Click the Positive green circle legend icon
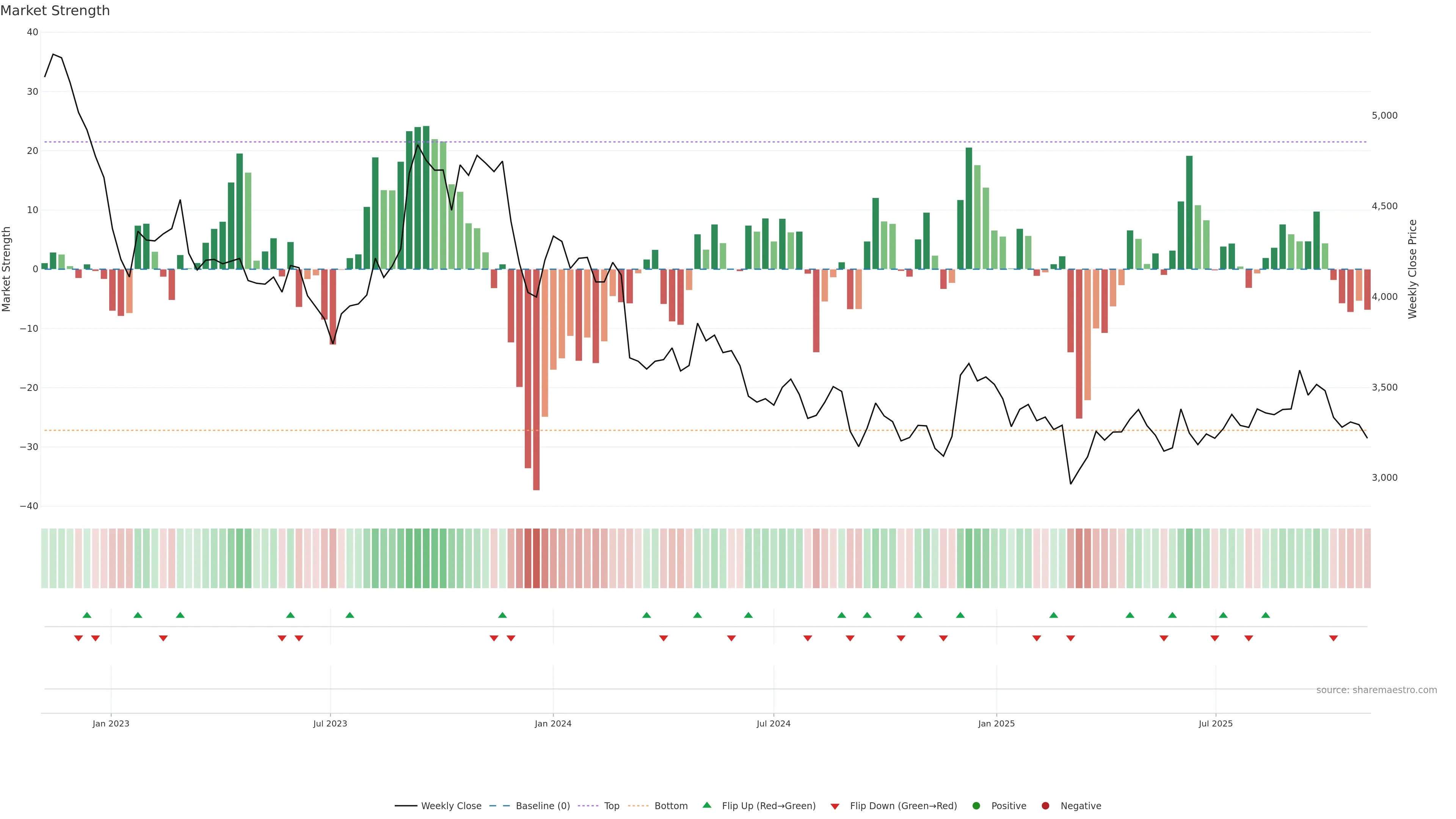Image resolution: width=1456 pixels, height=819 pixels. 976,806
